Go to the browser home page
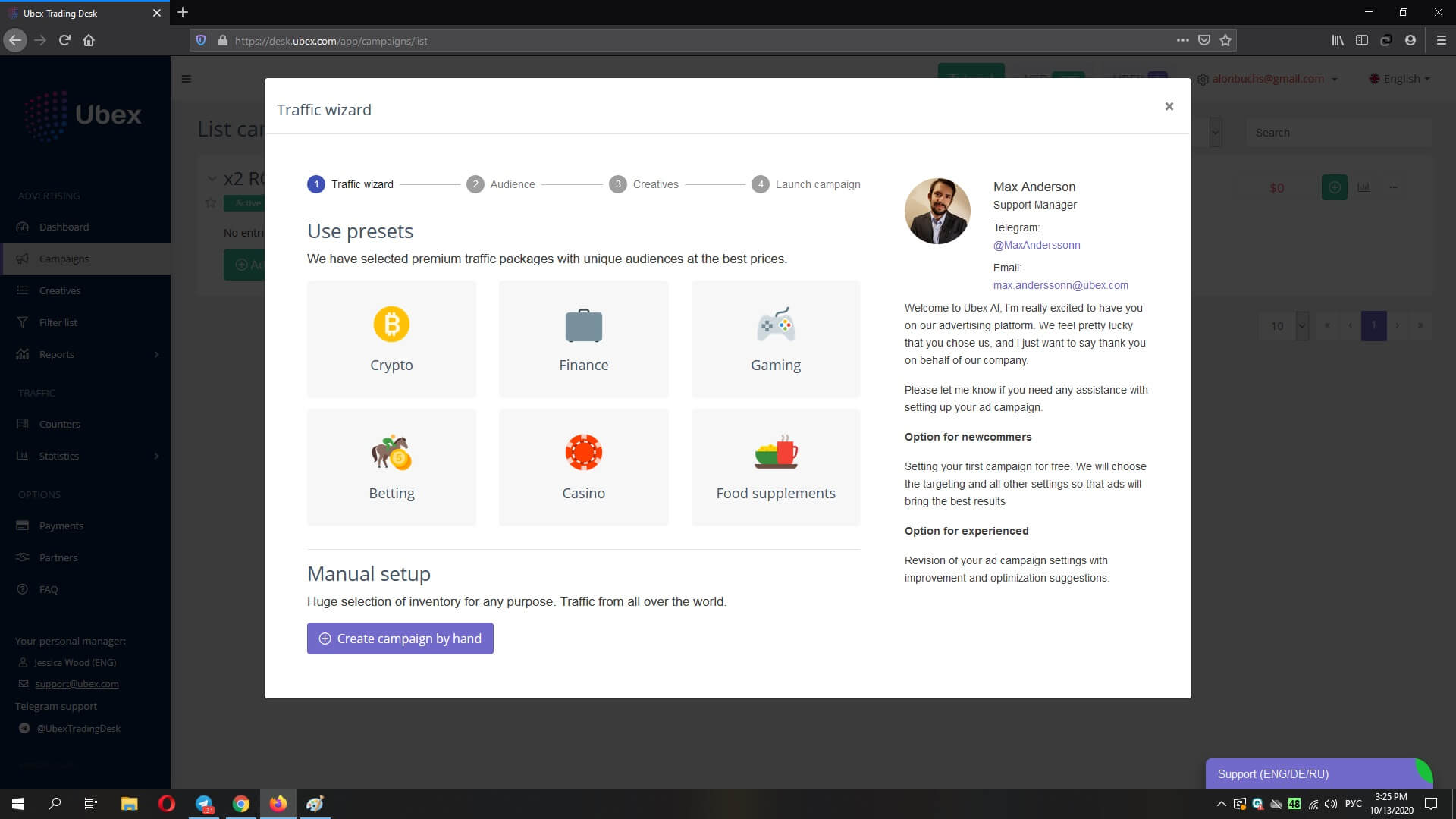Screen dimensions: 1456x819 (x=89, y=40)
